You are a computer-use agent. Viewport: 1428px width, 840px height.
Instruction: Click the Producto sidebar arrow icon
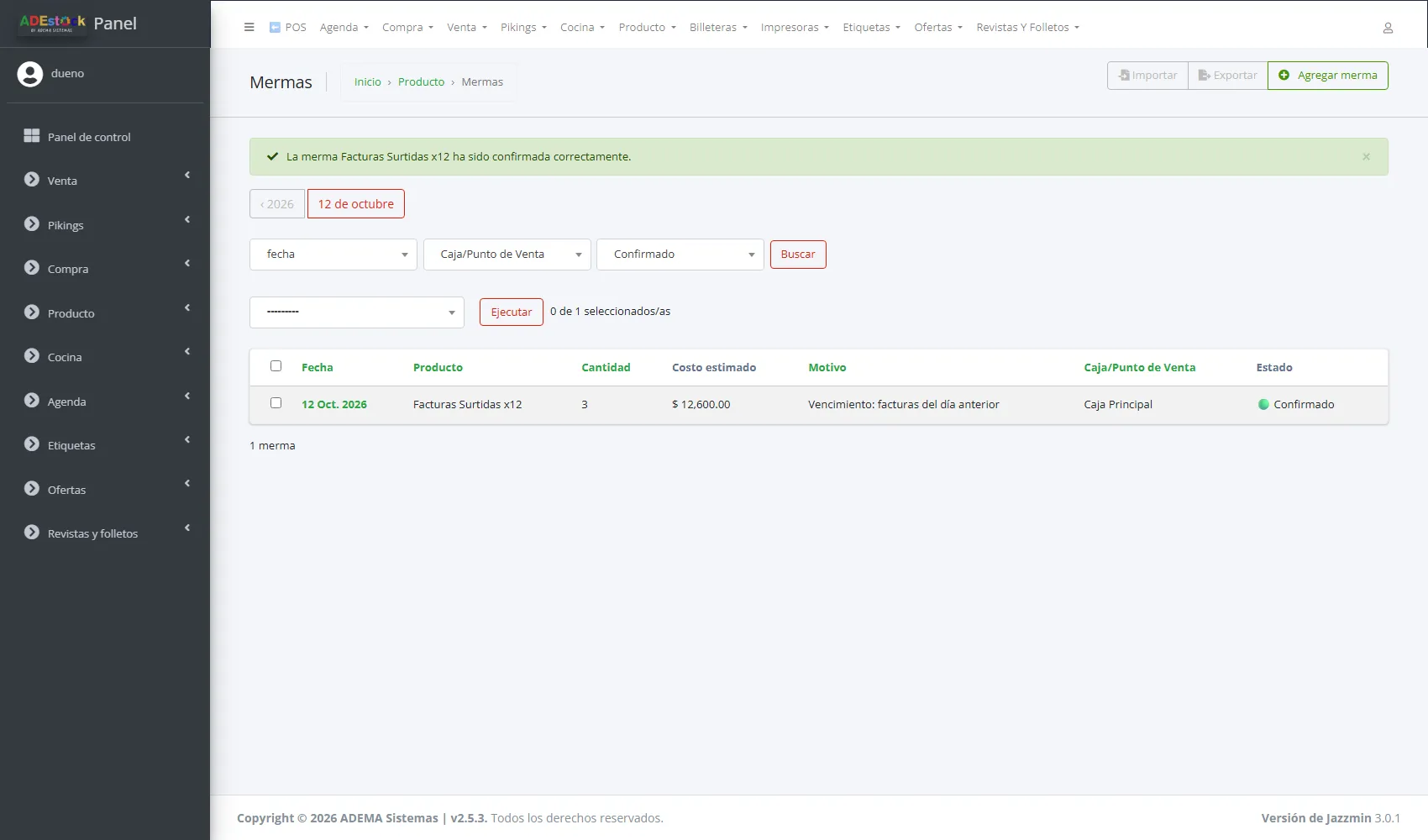coord(32,312)
